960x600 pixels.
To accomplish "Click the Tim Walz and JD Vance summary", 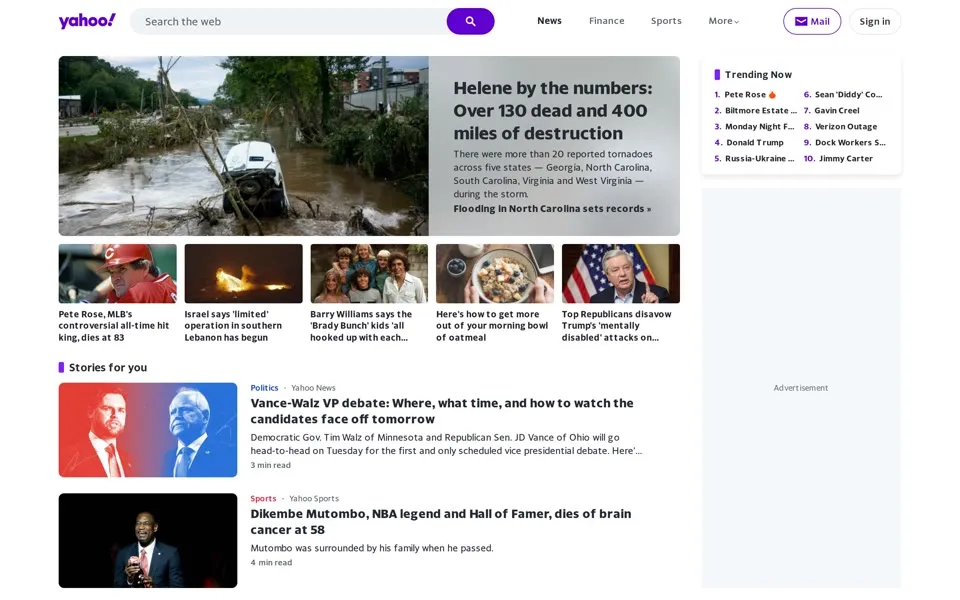I will (446, 444).
